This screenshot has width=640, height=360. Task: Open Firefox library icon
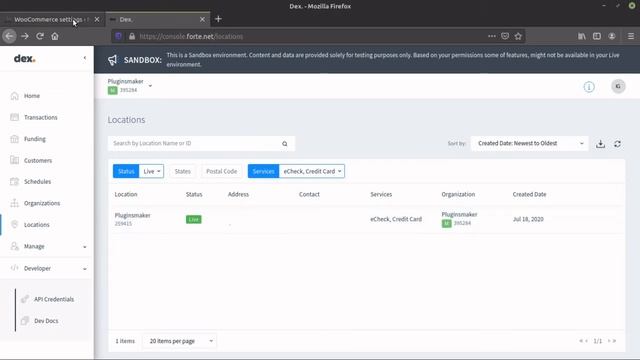582,36
